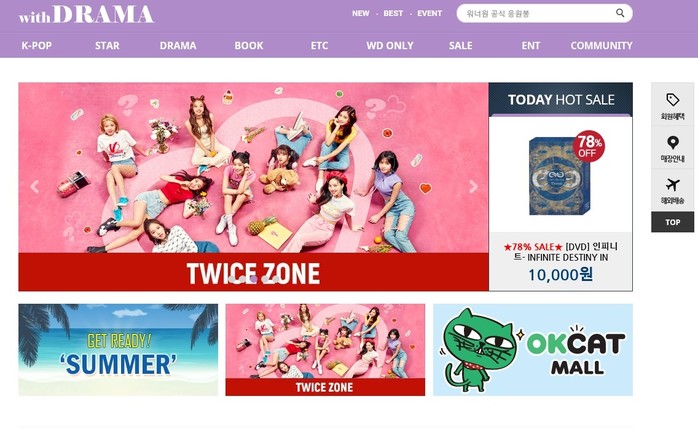
Task: Select the last carousel dot indicator
Action: click(x=276, y=279)
